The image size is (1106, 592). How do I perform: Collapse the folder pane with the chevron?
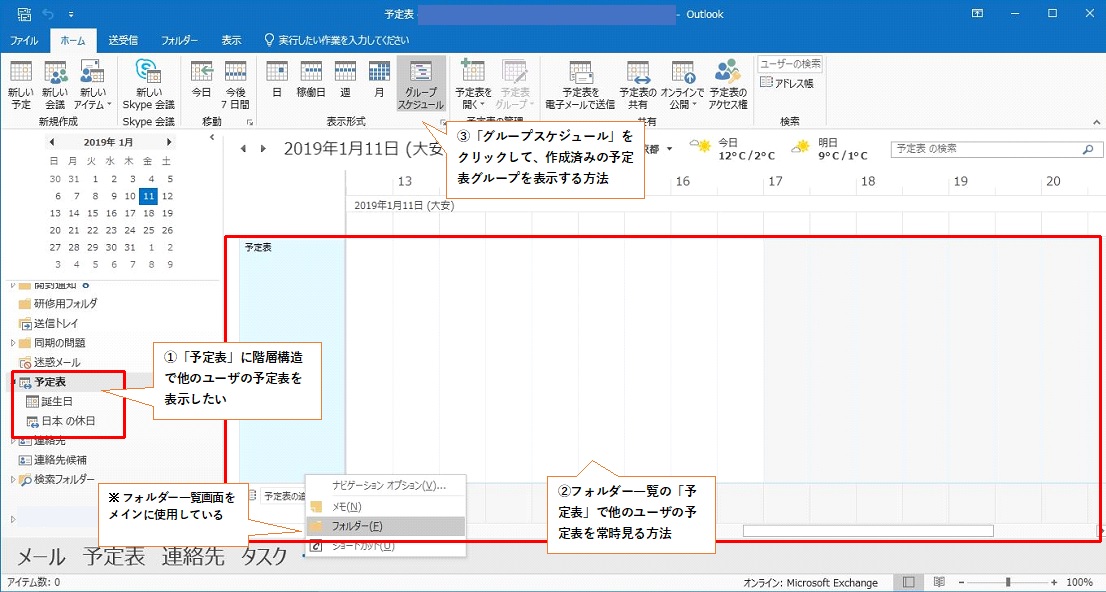click(212, 138)
